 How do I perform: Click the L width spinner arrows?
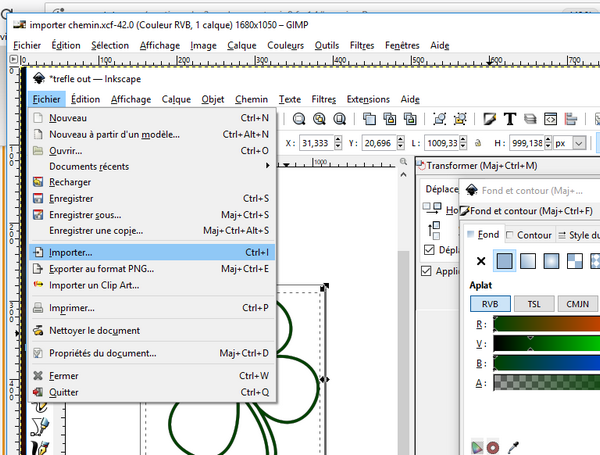pyautogui.click(x=463, y=143)
